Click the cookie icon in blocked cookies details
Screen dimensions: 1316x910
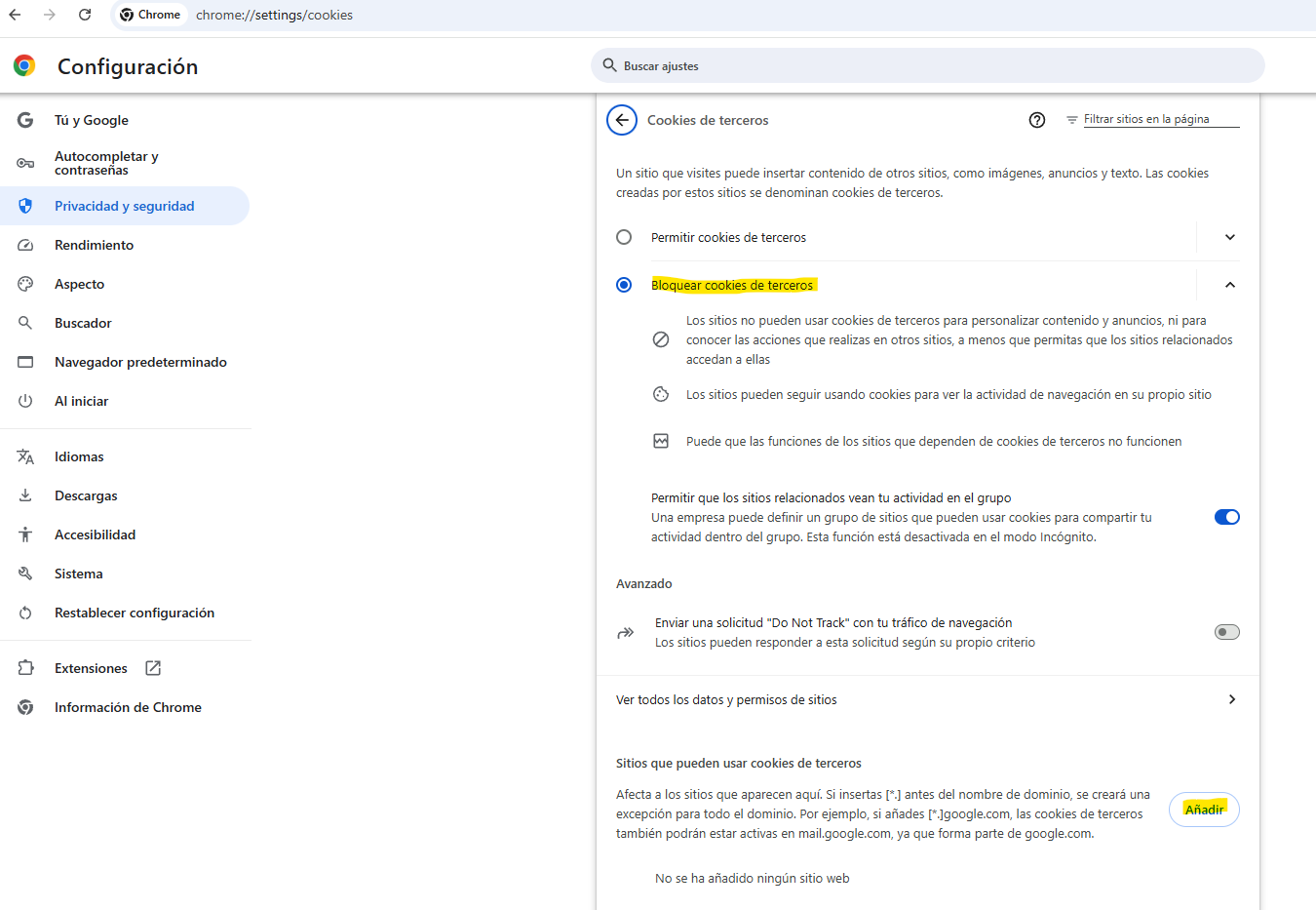click(x=661, y=394)
